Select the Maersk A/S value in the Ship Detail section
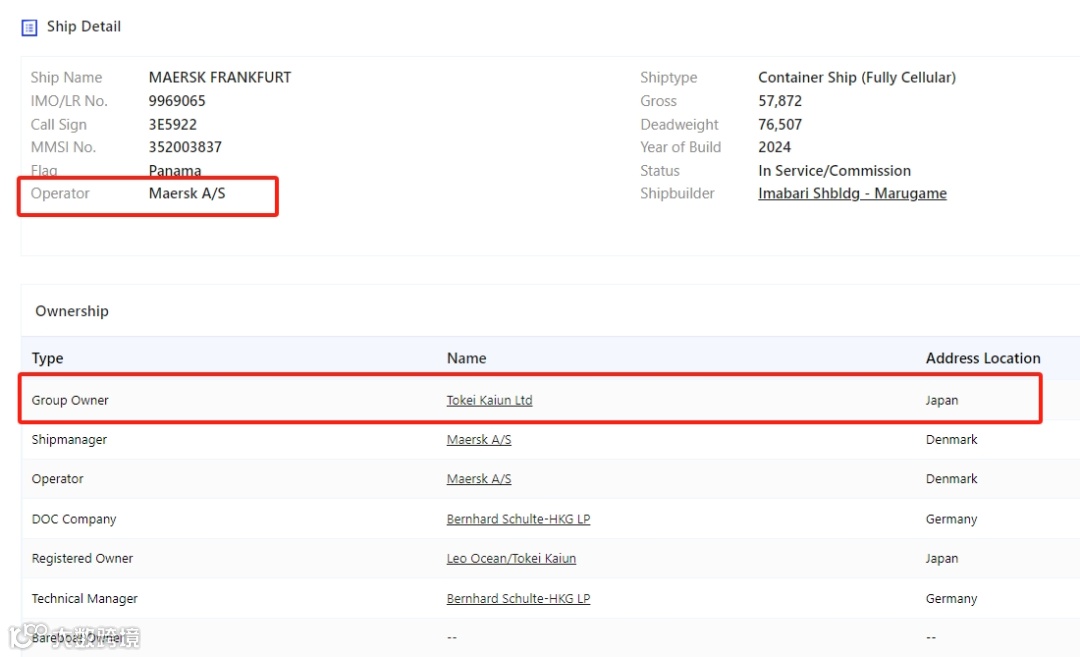Viewport: 1080px width, 657px height. (x=187, y=194)
